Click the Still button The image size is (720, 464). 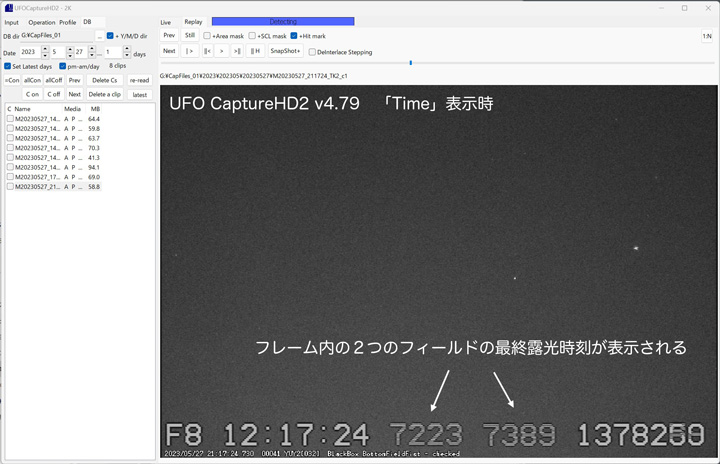190,35
